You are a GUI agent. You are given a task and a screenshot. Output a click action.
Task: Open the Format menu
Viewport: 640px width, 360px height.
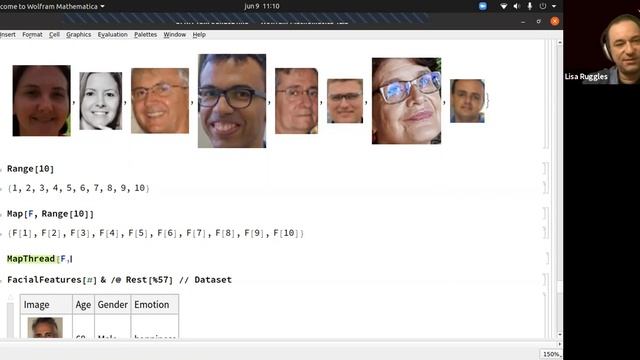pyautogui.click(x=32, y=35)
